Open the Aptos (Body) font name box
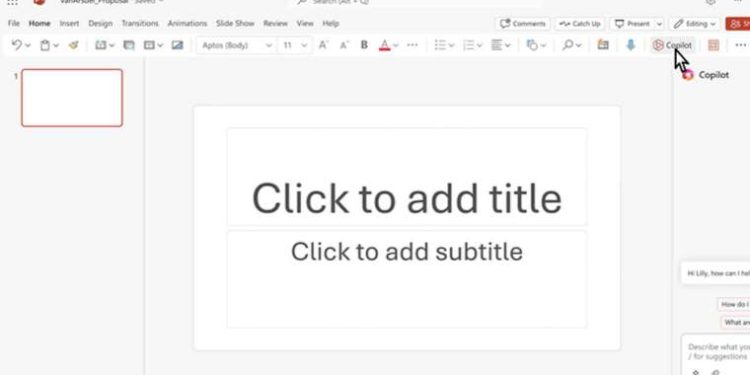This screenshot has height=375, width=750. (237, 45)
